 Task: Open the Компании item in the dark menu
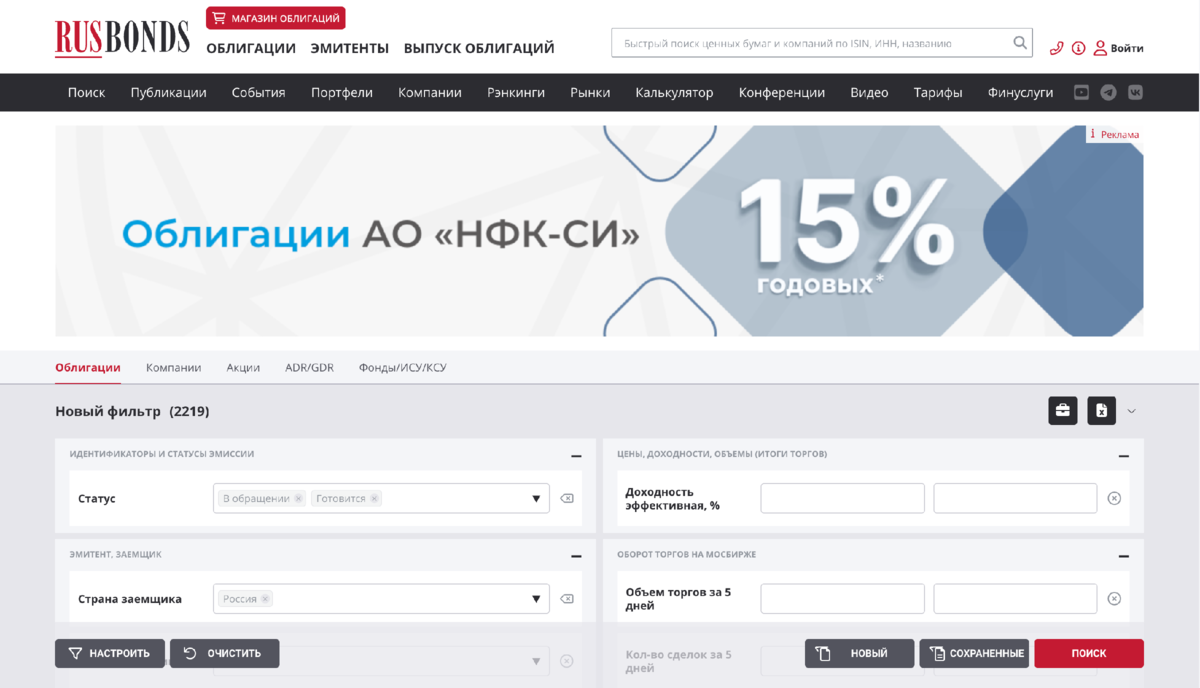(x=430, y=92)
